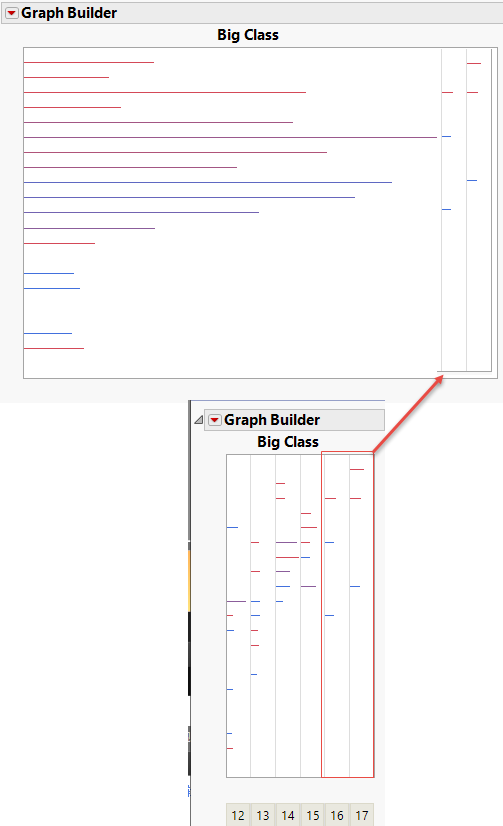The image size is (503, 826).
Task: Click age label 13
Action: 263,815
